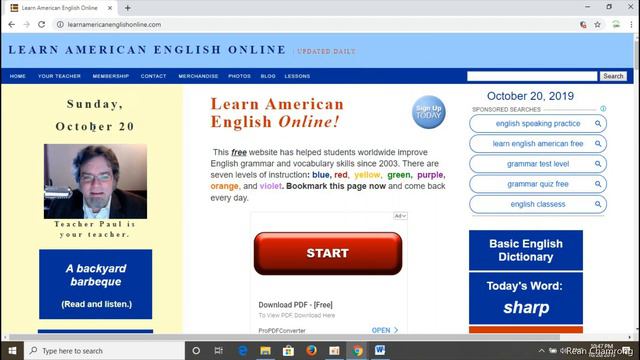Launch Microsoft Edge from the taskbar

click(242, 351)
